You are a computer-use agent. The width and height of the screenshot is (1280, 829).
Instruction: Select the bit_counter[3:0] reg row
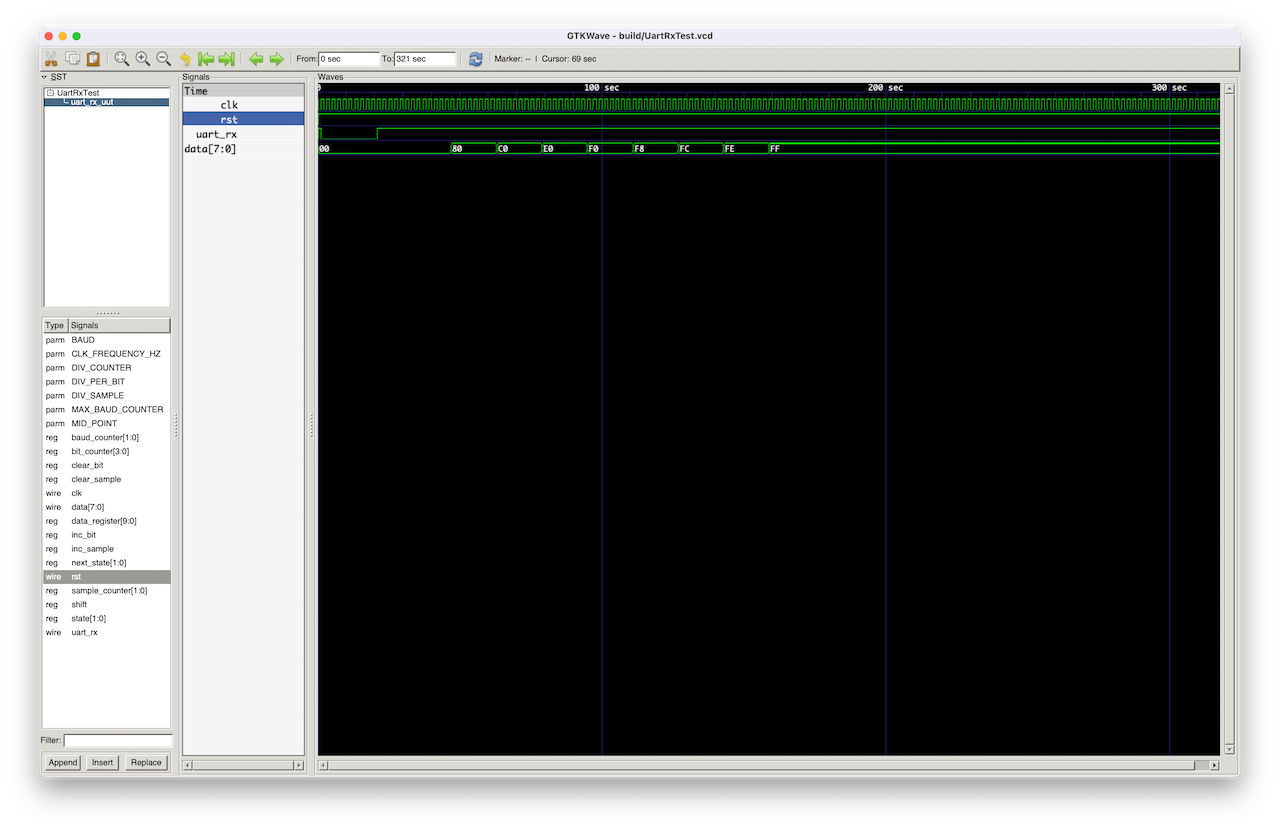[x=106, y=452]
